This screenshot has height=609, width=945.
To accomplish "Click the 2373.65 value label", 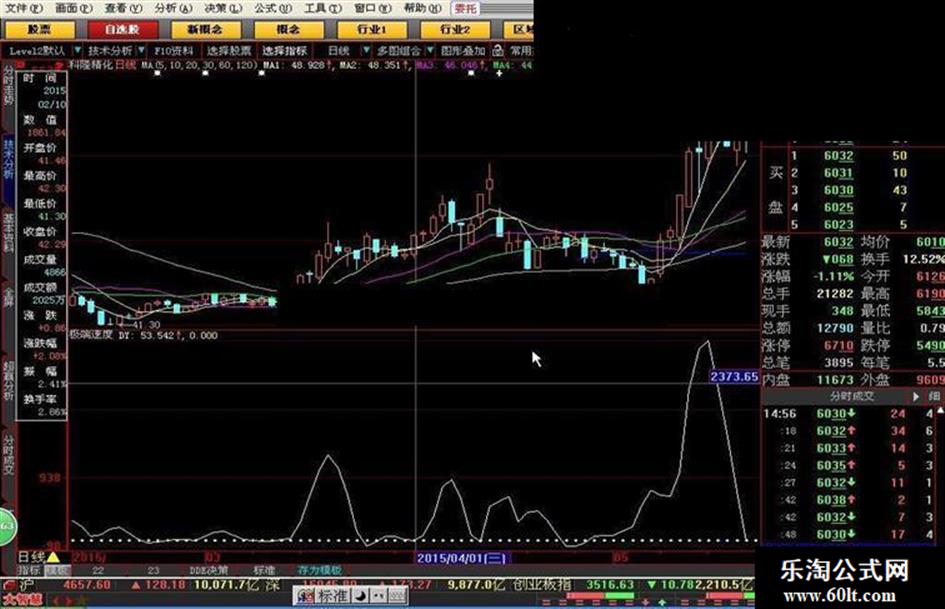I will coord(734,377).
